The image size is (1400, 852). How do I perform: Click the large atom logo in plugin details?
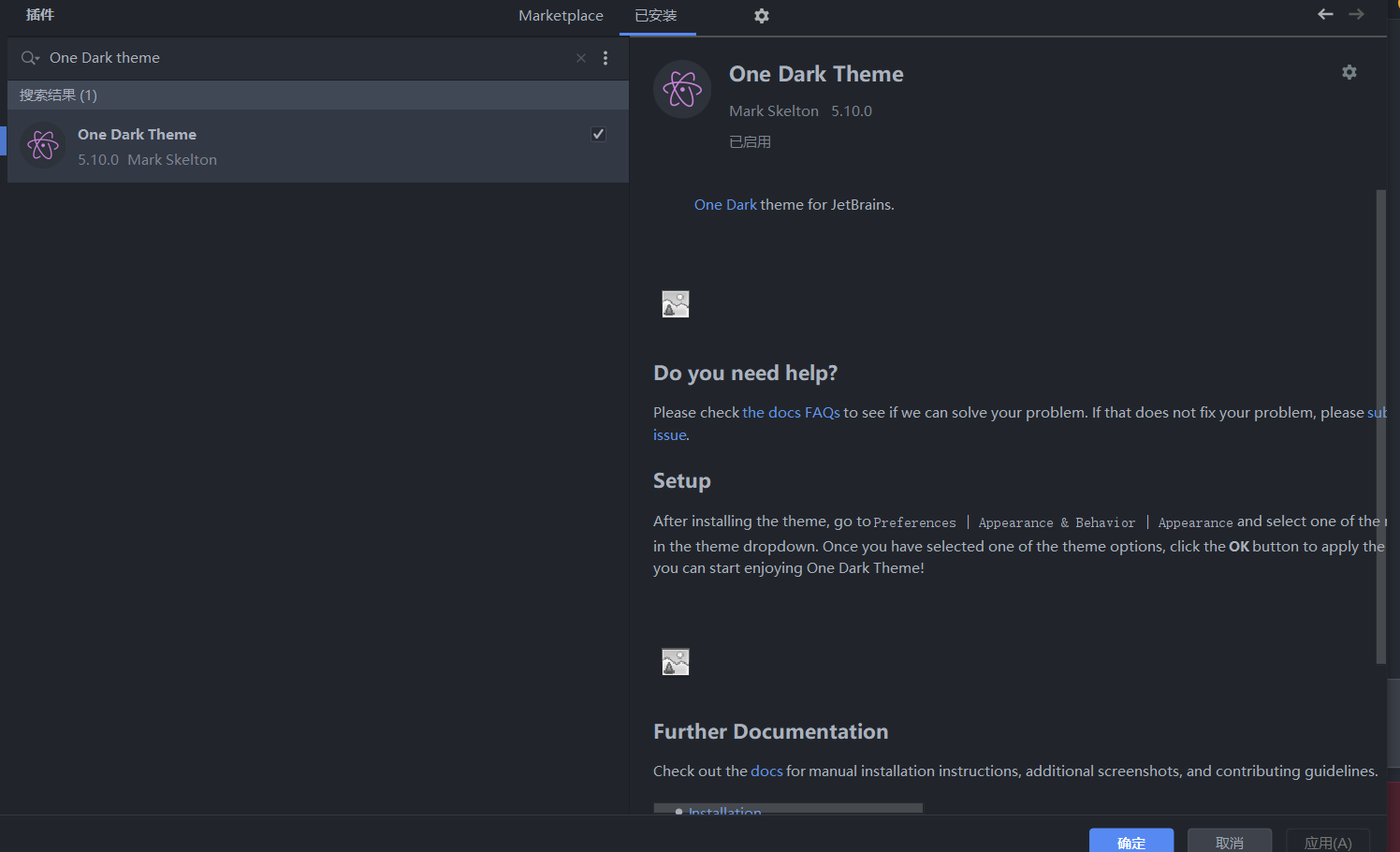682,89
